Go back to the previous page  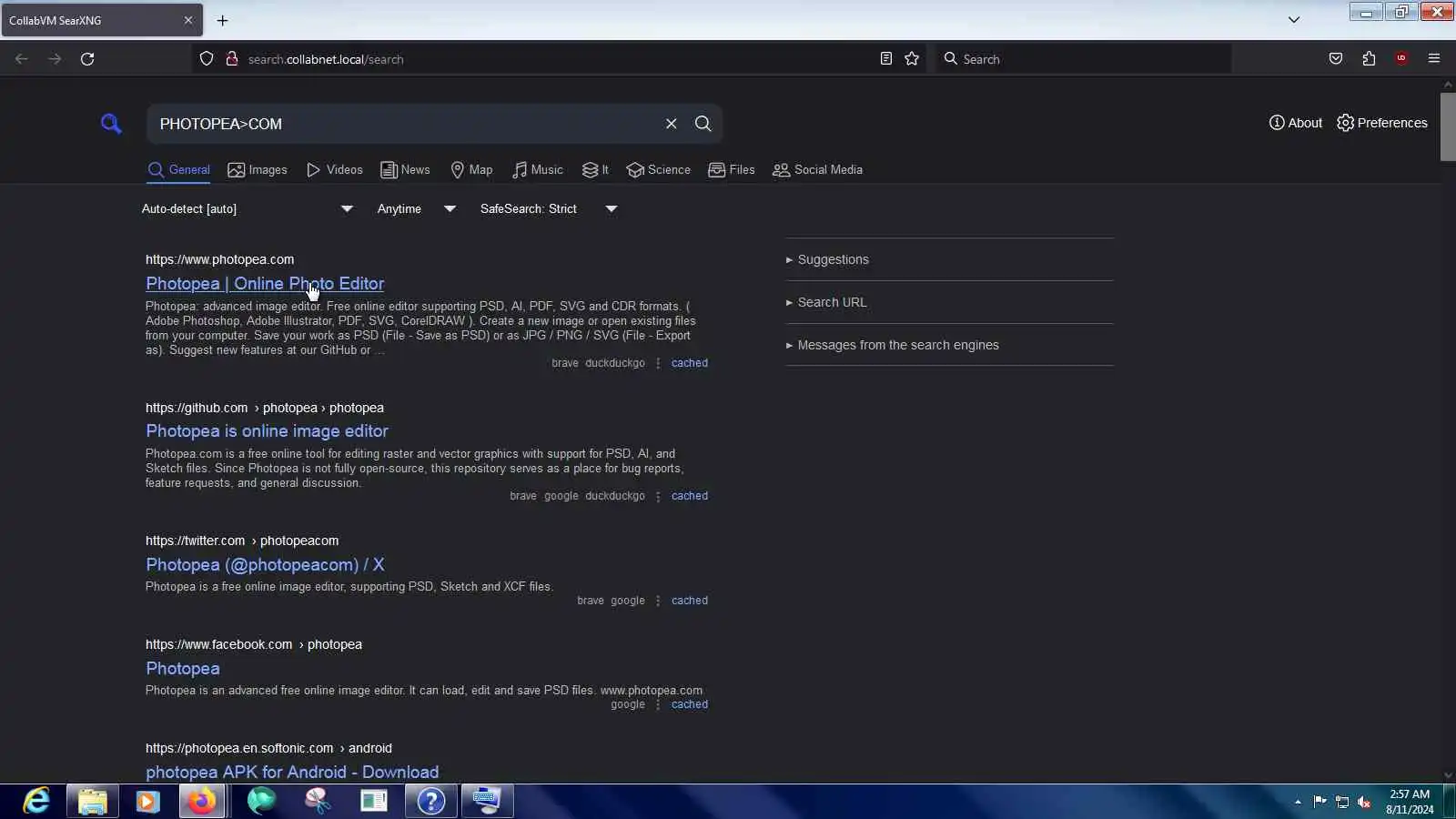[22, 59]
